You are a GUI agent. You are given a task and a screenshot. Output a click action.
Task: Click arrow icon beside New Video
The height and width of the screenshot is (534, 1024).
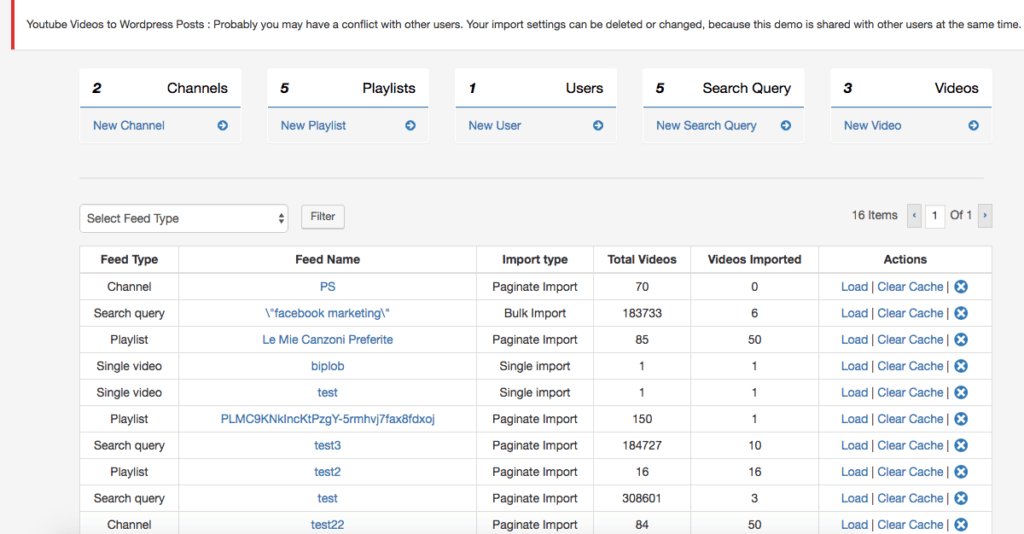pyautogui.click(x=974, y=125)
